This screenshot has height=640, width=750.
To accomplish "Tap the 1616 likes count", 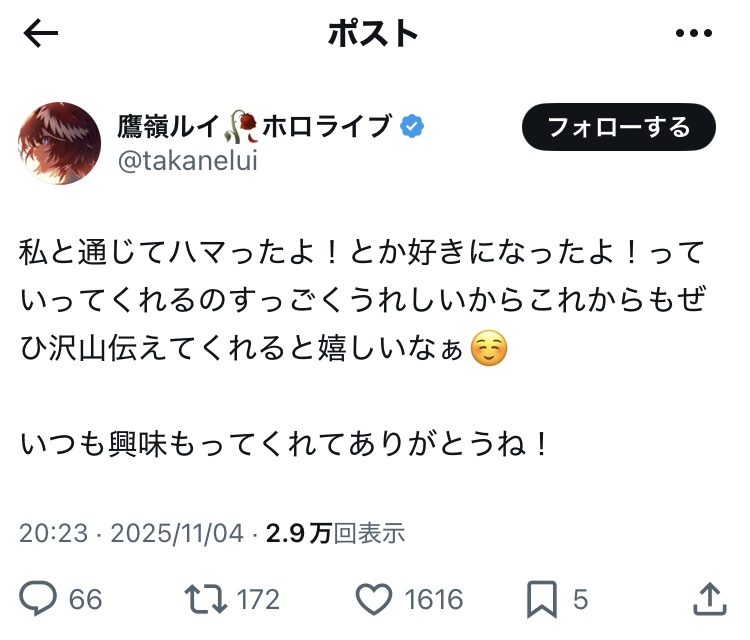I will pos(434,599).
